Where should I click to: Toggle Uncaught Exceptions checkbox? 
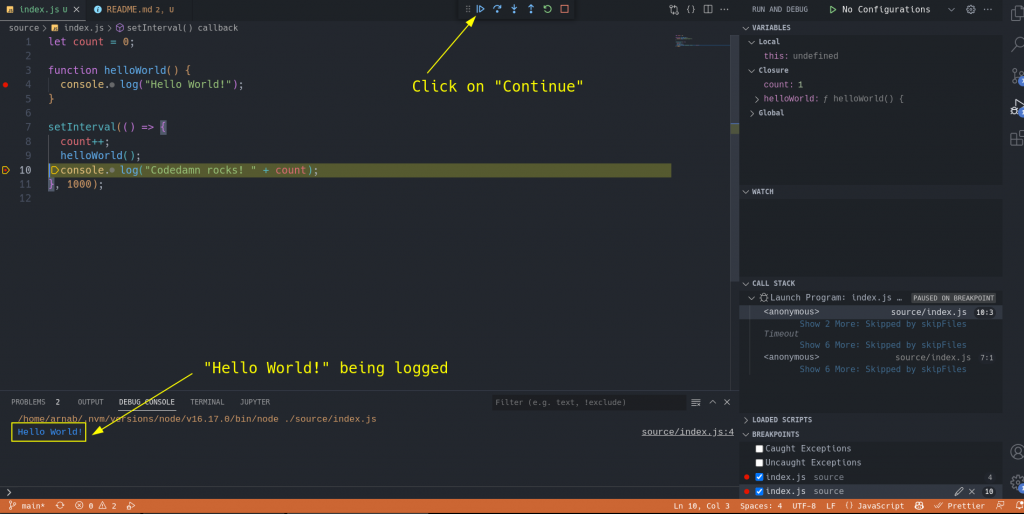pyautogui.click(x=760, y=463)
